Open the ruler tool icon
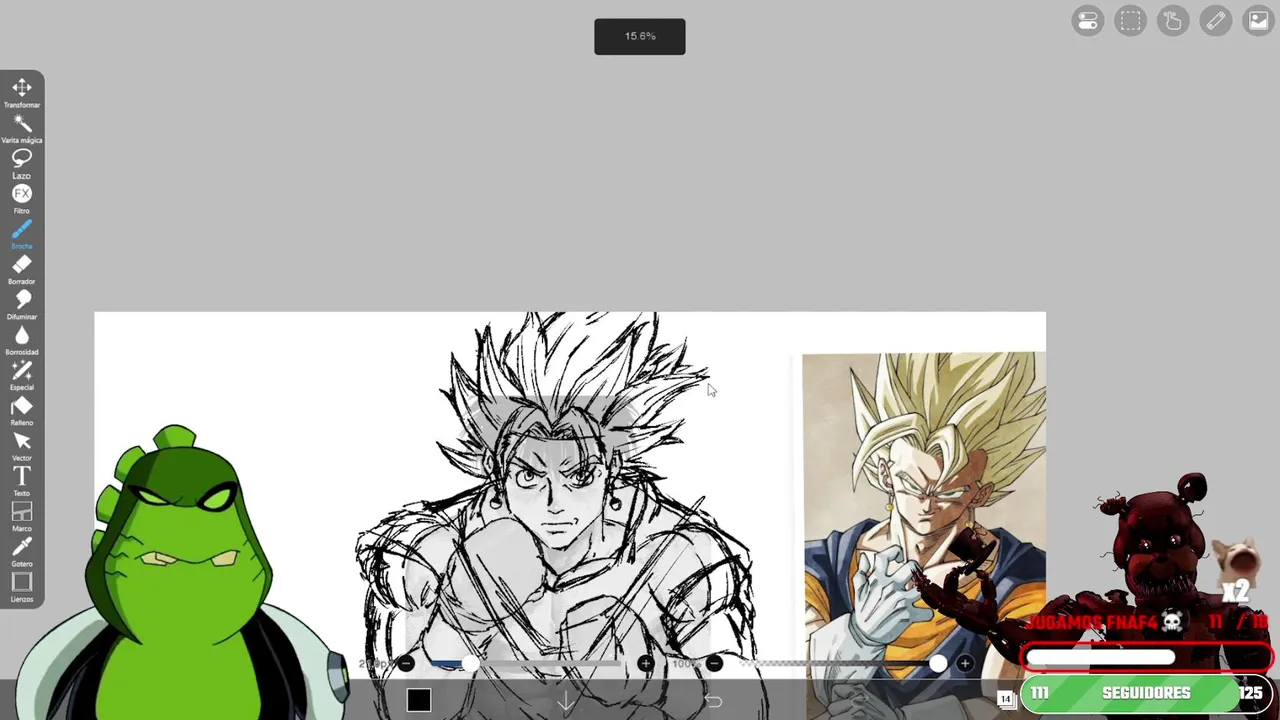The image size is (1280, 720). [x=1216, y=21]
